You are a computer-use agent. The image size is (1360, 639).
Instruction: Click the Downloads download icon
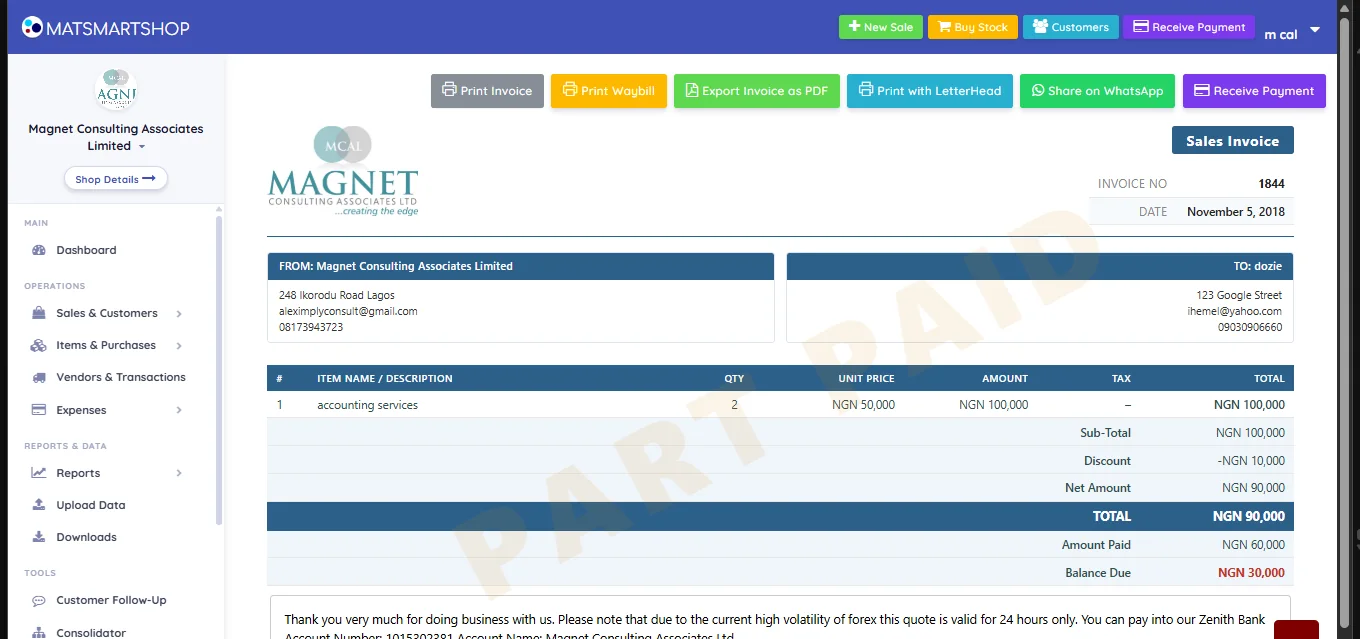[x=39, y=537]
